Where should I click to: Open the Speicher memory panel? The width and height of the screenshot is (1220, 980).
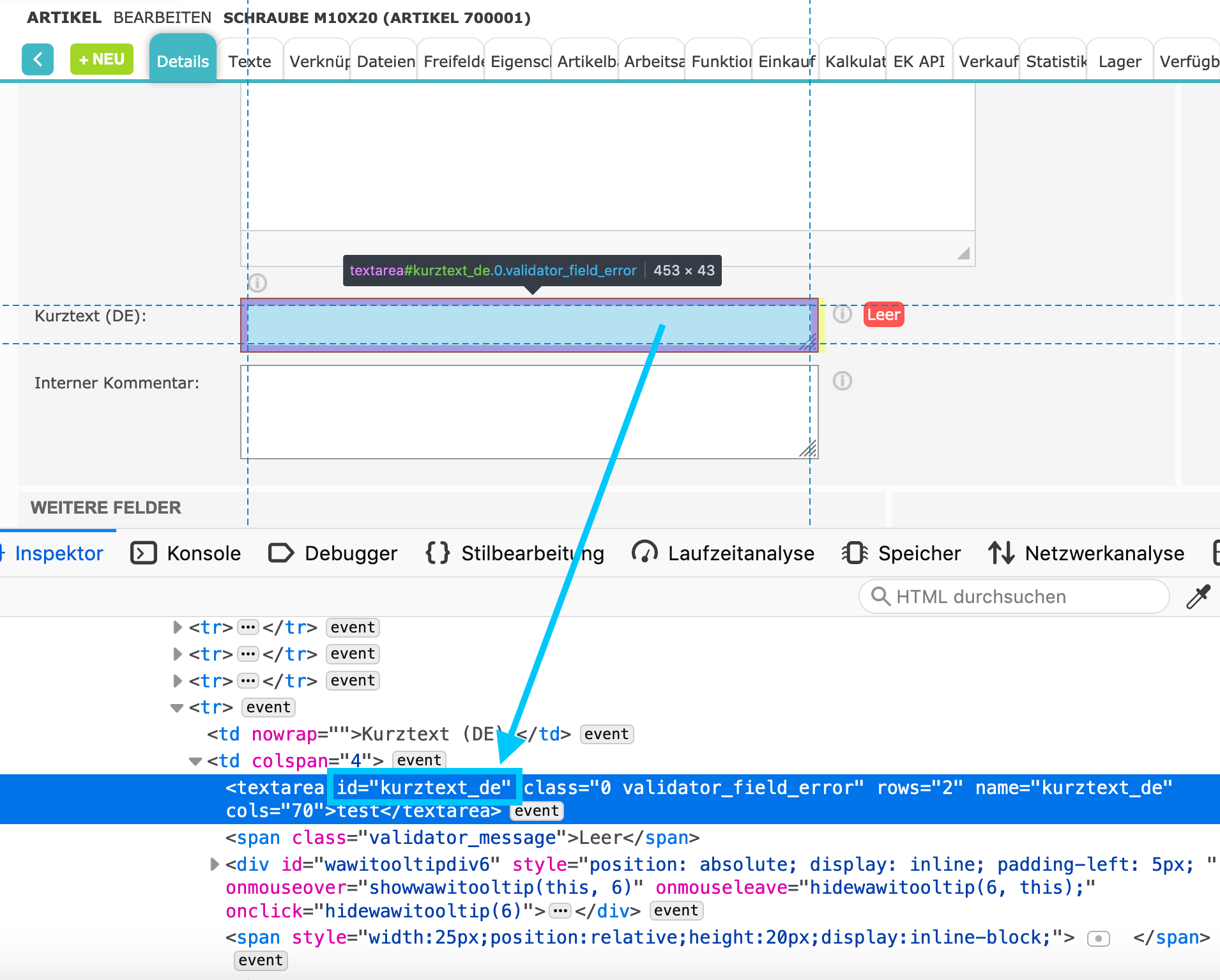902,553
